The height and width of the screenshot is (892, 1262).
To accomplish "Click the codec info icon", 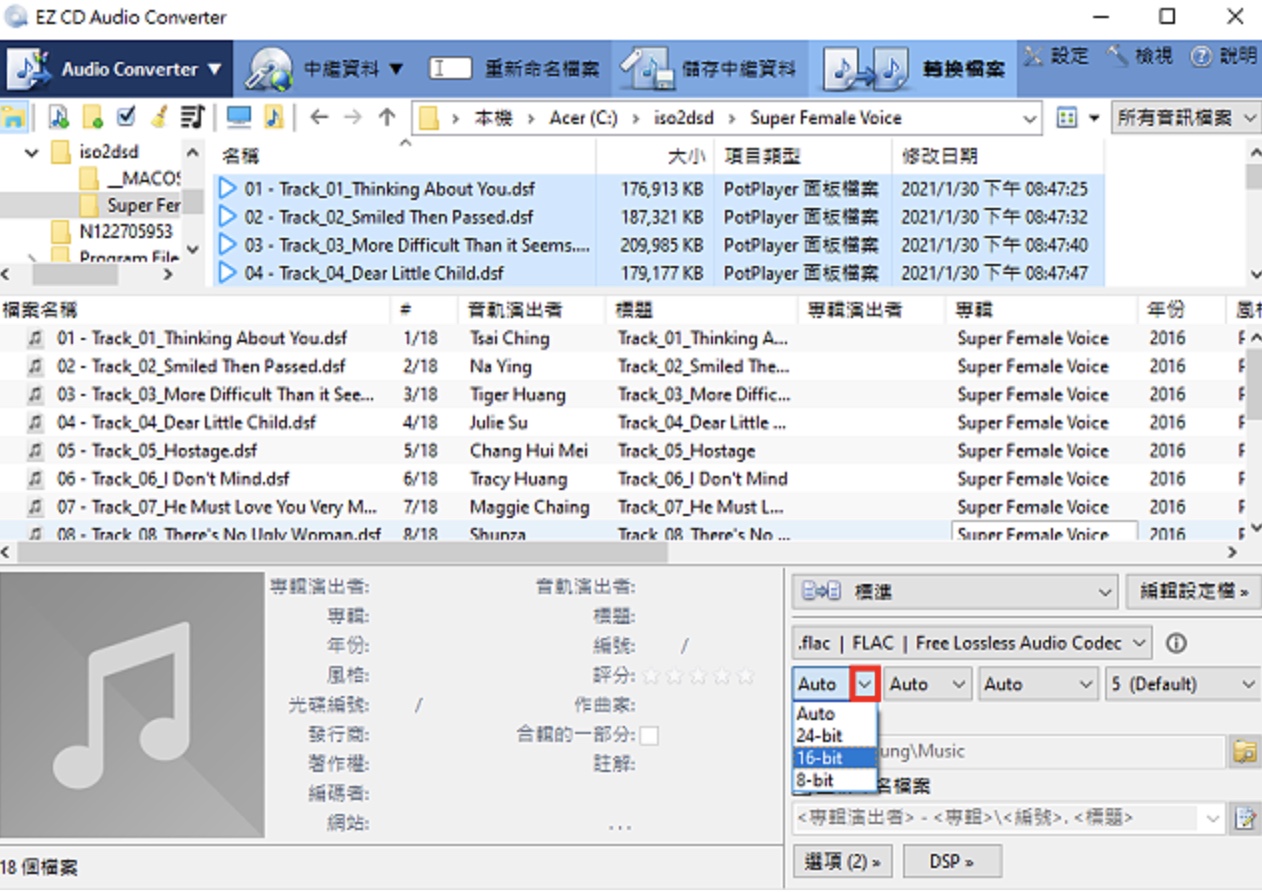I will pos(1176,643).
